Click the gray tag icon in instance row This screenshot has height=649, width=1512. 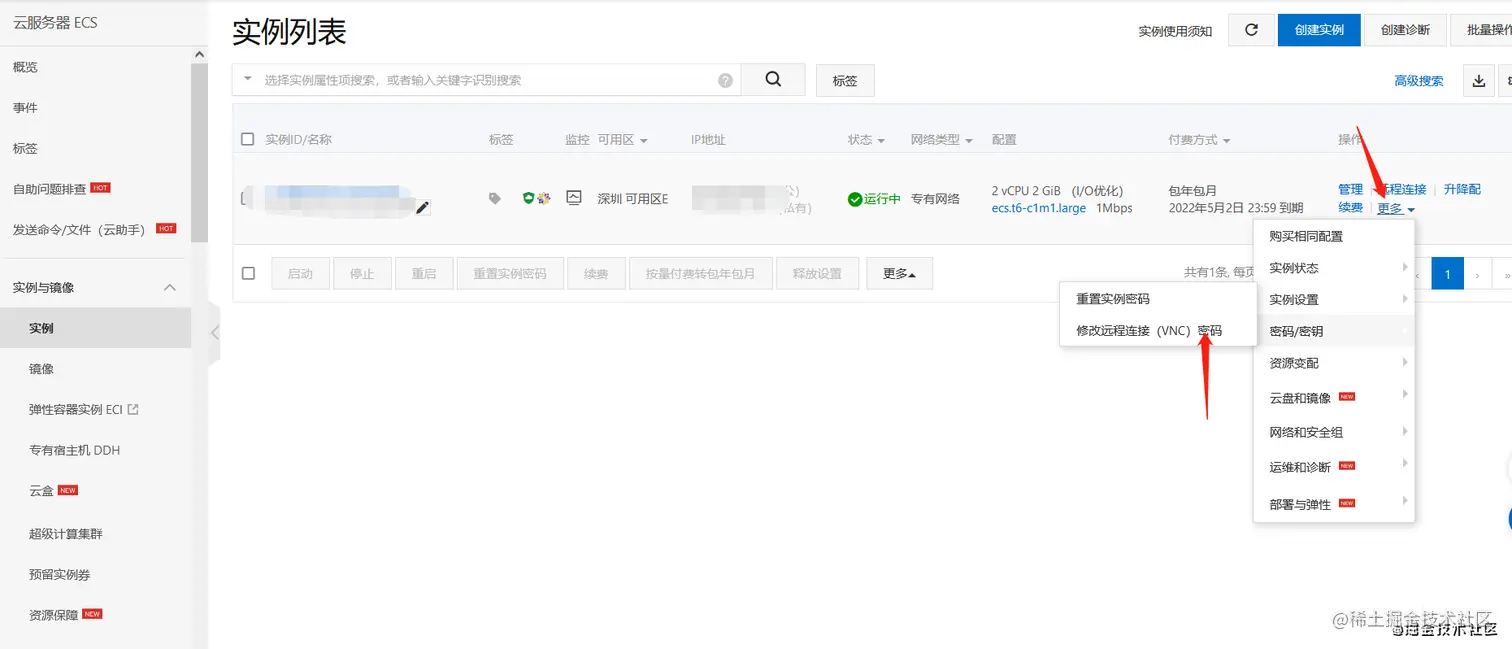pyautogui.click(x=494, y=199)
